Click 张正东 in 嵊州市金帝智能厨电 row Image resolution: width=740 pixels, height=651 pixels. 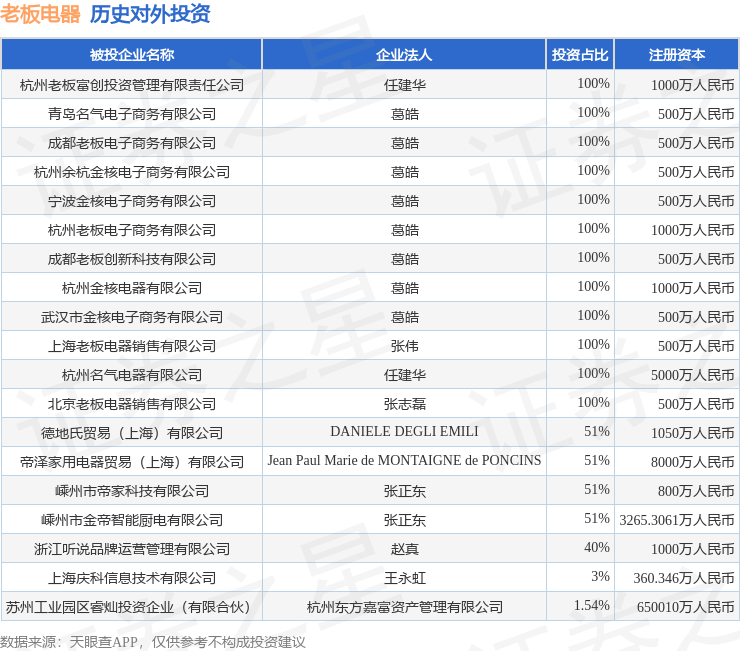(x=404, y=520)
